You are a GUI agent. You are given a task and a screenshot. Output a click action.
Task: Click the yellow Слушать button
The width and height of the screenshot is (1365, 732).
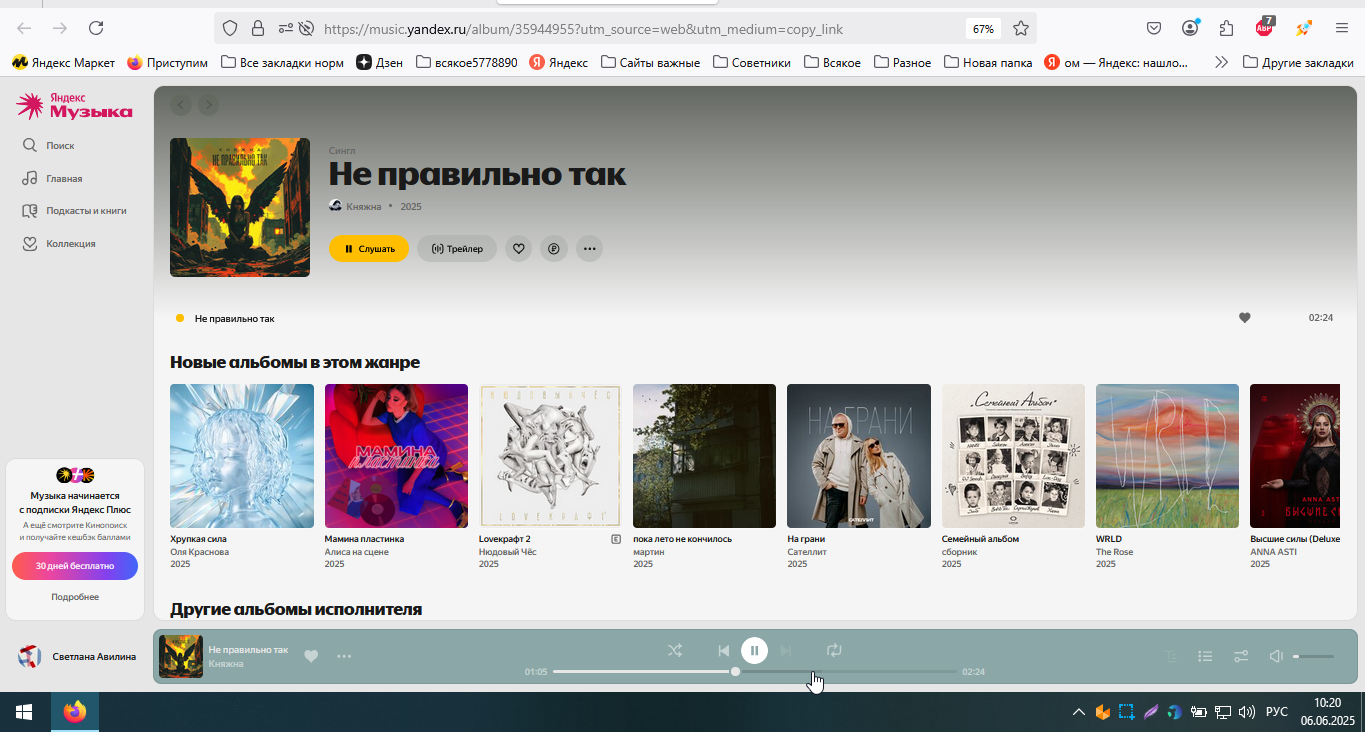[369, 249]
